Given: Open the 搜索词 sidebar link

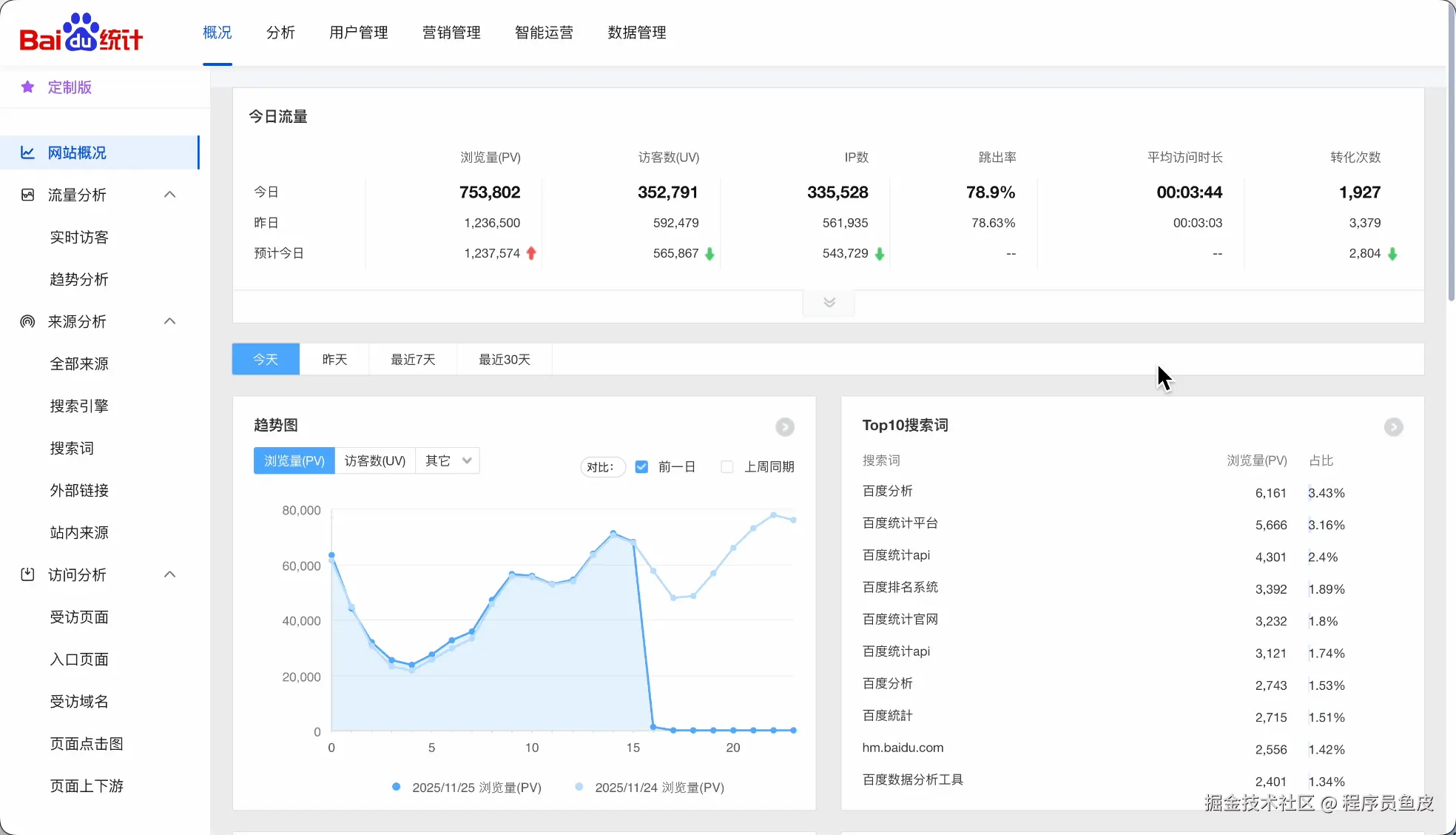Looking at the screenshot, I should pyautogui.click(x=72, y=449).
